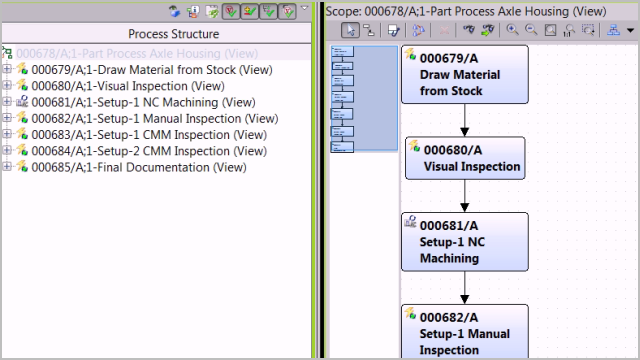
Task: Click the blue box with green arrow toolbar icon
Action: (175, 11)
